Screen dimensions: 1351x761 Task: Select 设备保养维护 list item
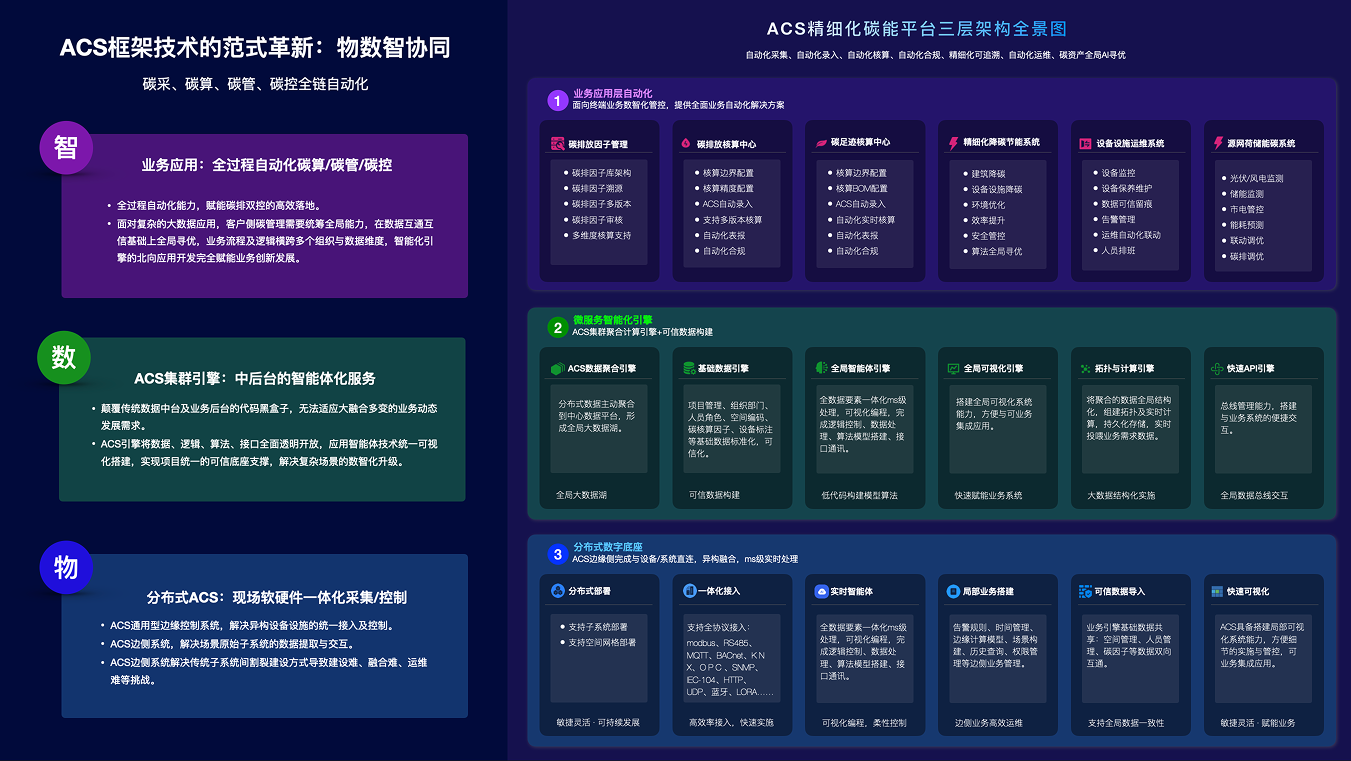1127,188
